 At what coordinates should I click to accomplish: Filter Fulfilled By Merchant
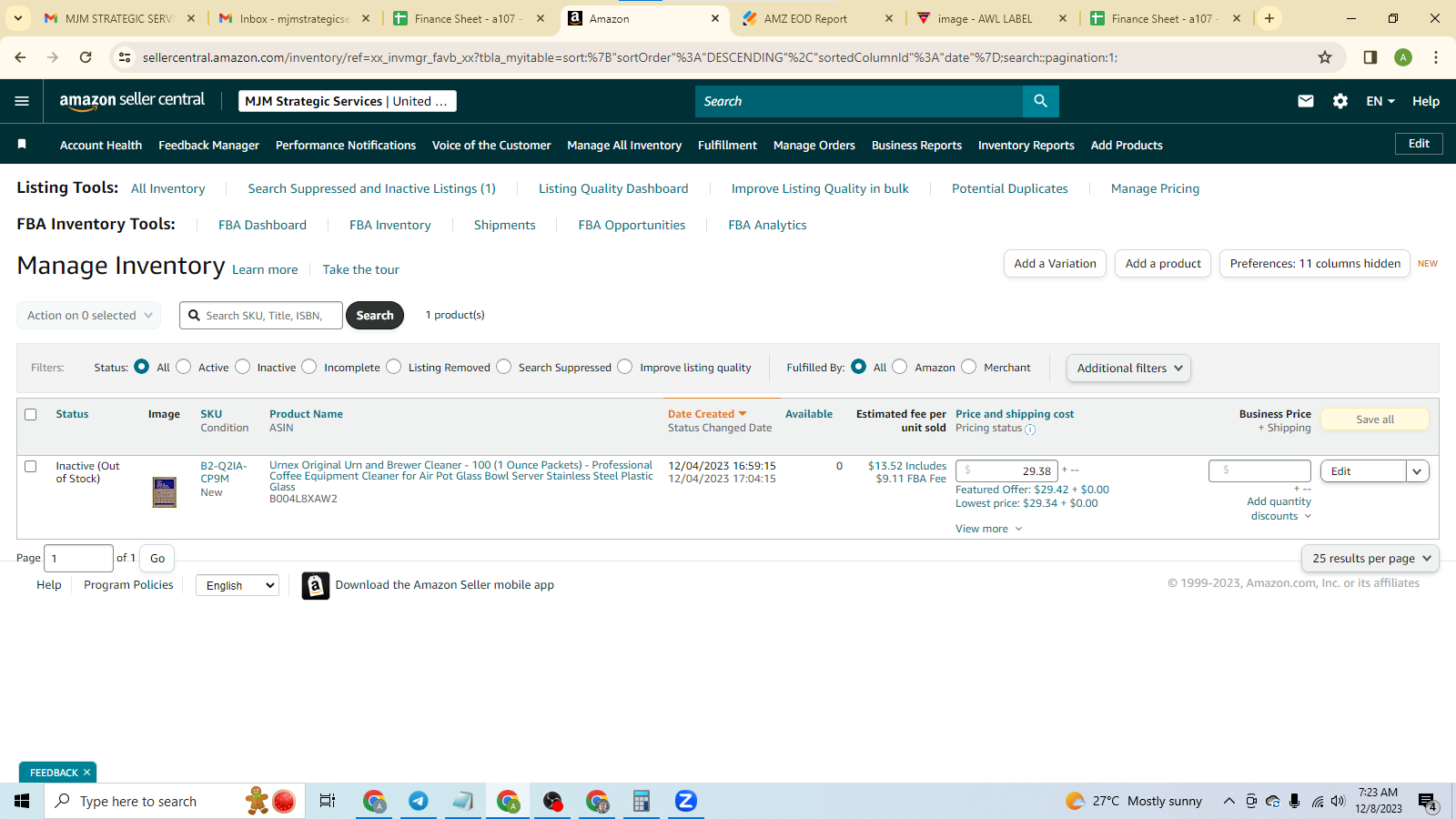click(969, 367)
